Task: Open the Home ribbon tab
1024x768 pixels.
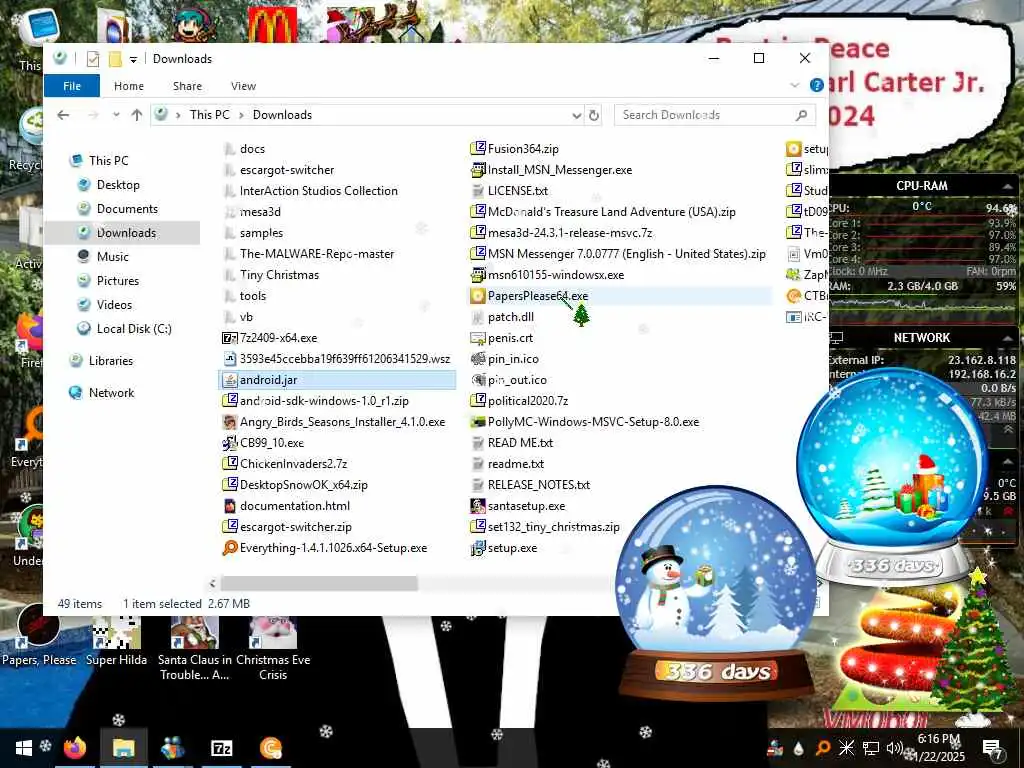Action: [x=129, y=86]
